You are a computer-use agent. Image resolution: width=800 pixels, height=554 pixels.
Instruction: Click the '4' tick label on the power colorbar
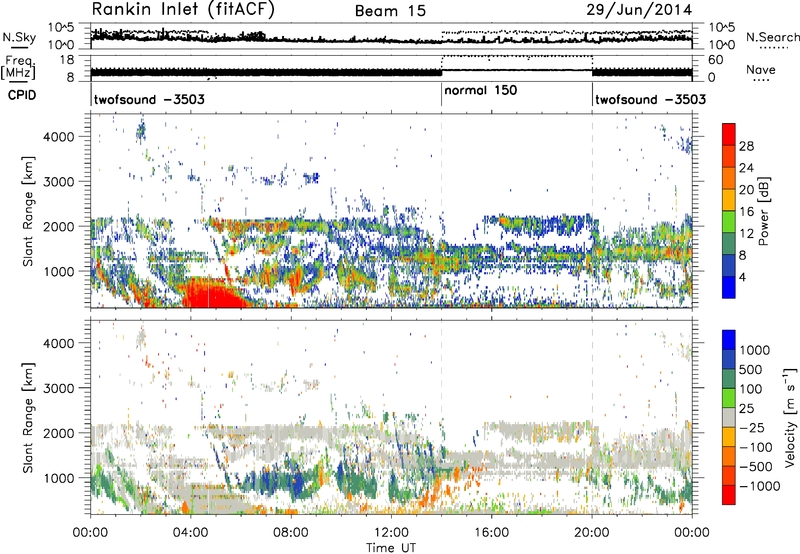pos(742,277)
